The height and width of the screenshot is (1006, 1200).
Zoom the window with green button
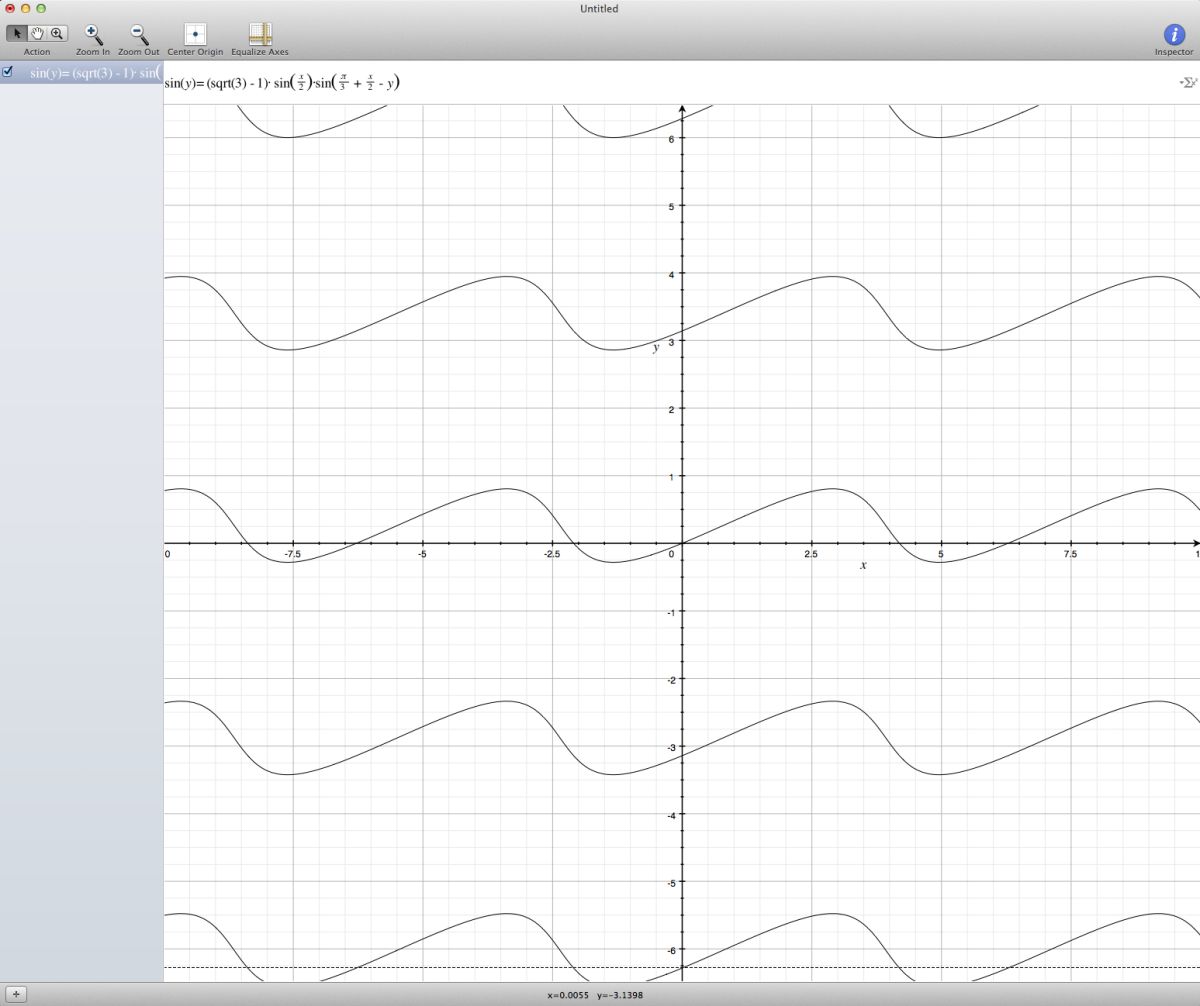(41, 8)
